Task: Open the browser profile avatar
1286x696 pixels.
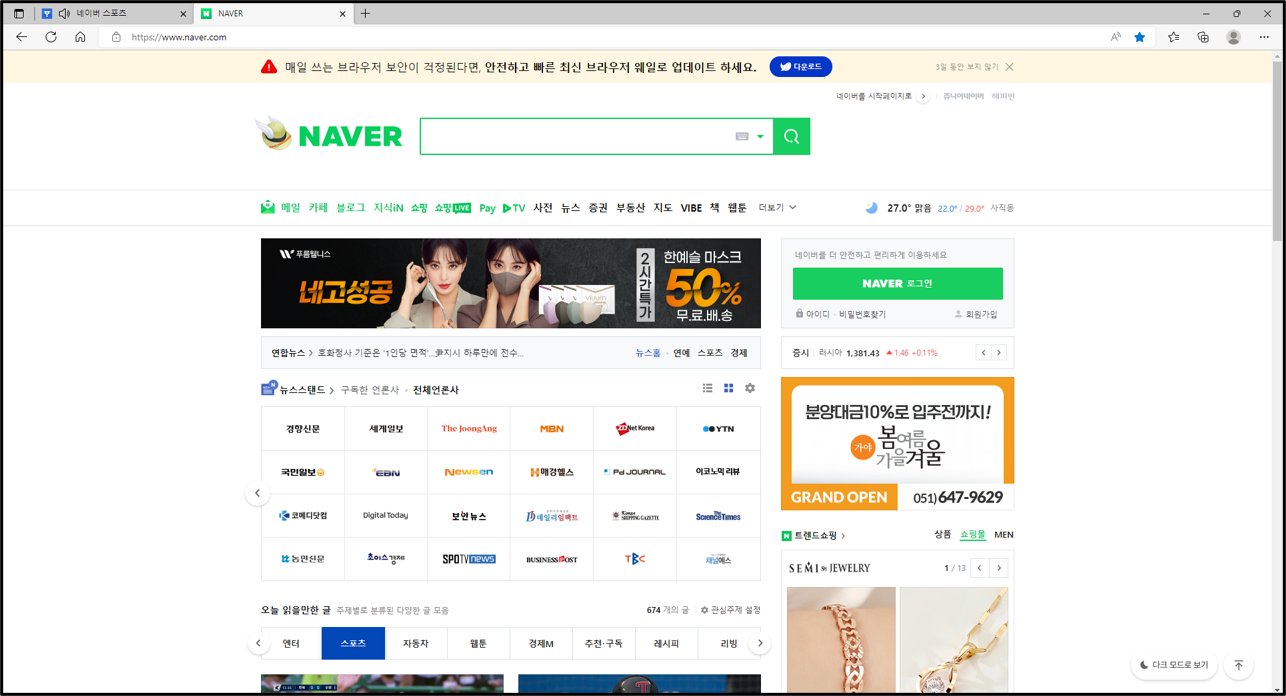Action: point(1233,37)
